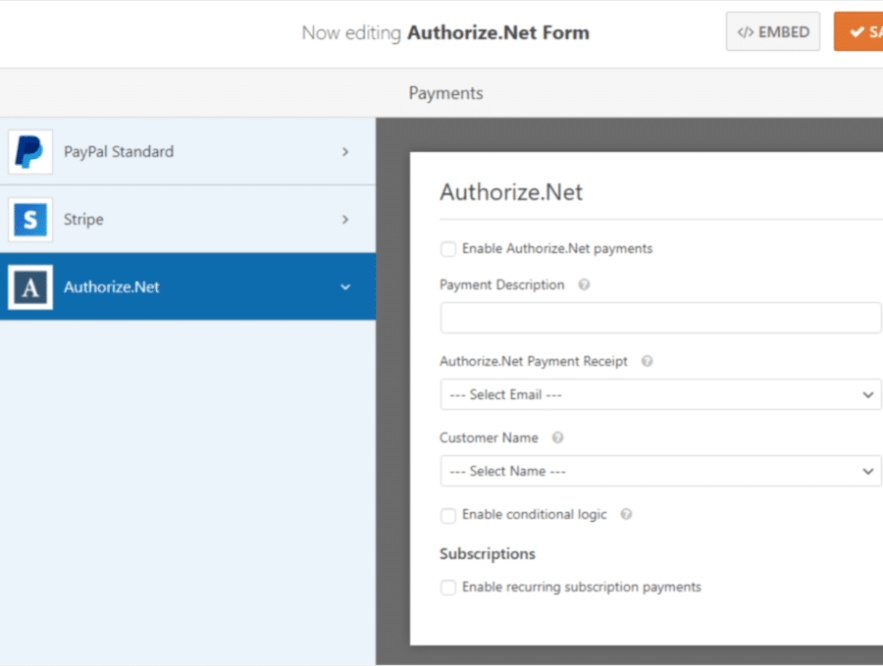Viewport: 883px width, 666px height.
Task: Open the Select Name dropdown
Action: click(660, 470)
